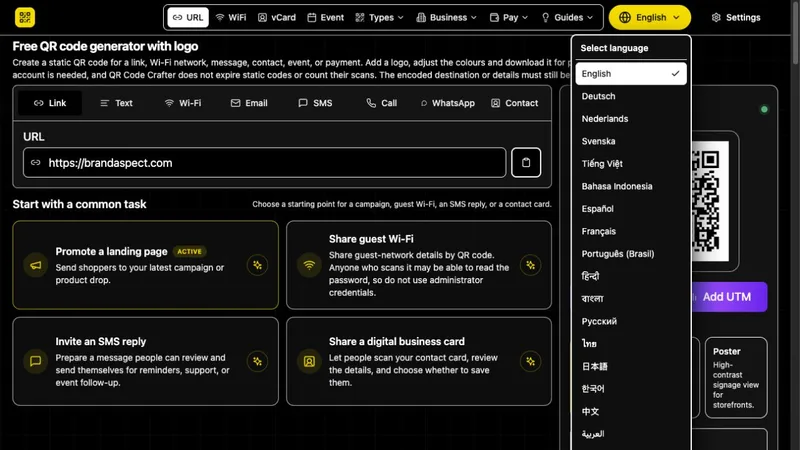The width and height of the screenshot is (800, 450).
Task: Open the vCard generator in top nav
Action: tap(277, 17)
